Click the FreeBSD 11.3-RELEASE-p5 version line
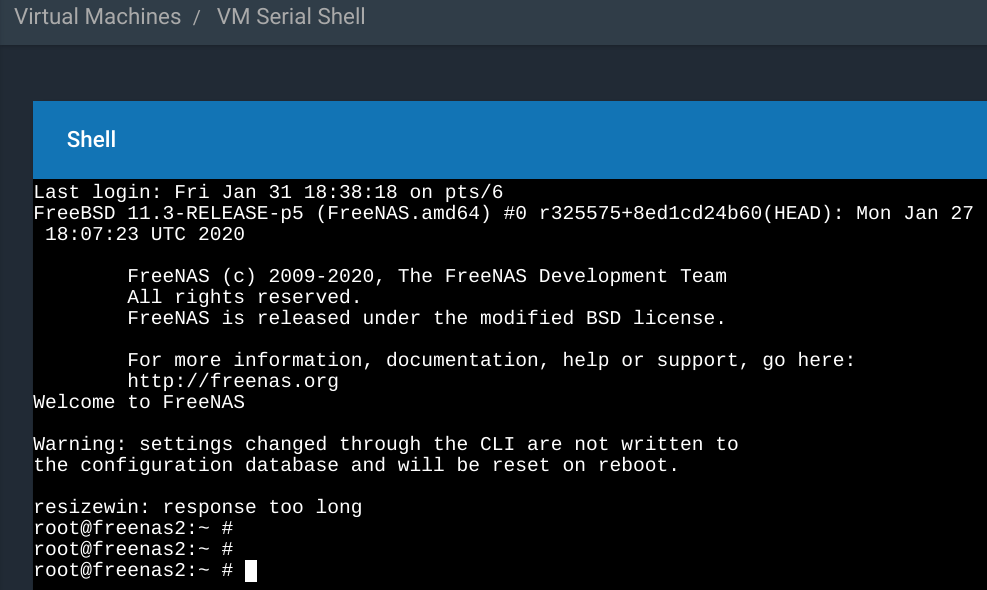Image resolution: width=987 pixels, height=590 pixels. click(x=504, y=213)
